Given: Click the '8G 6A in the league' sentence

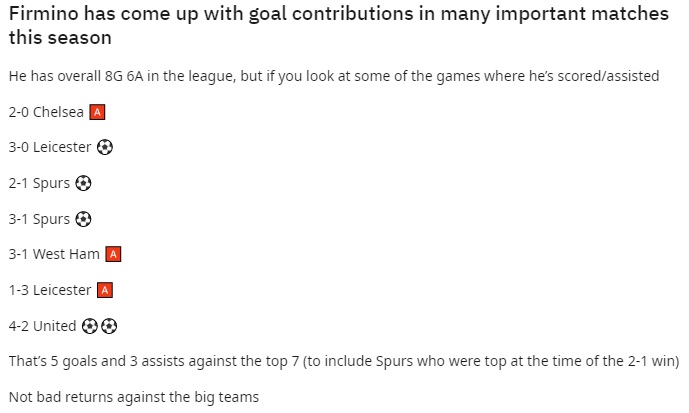Looking at the screenshot, I should tap(334, 76).
